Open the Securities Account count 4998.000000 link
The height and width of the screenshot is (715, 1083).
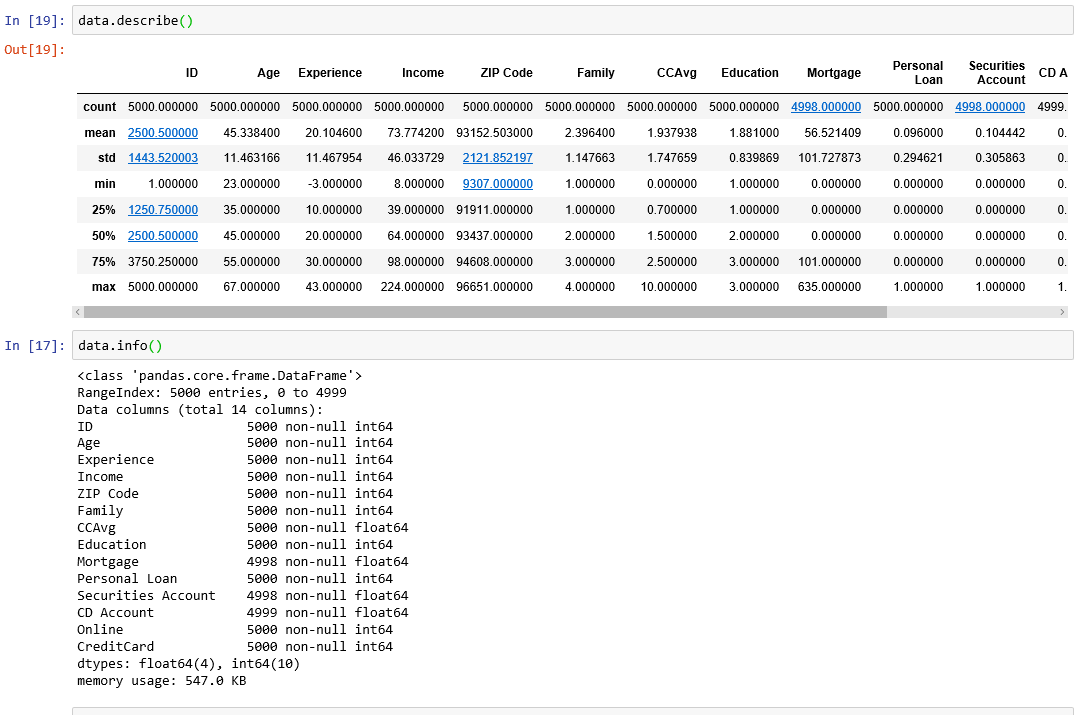point(989,107)
